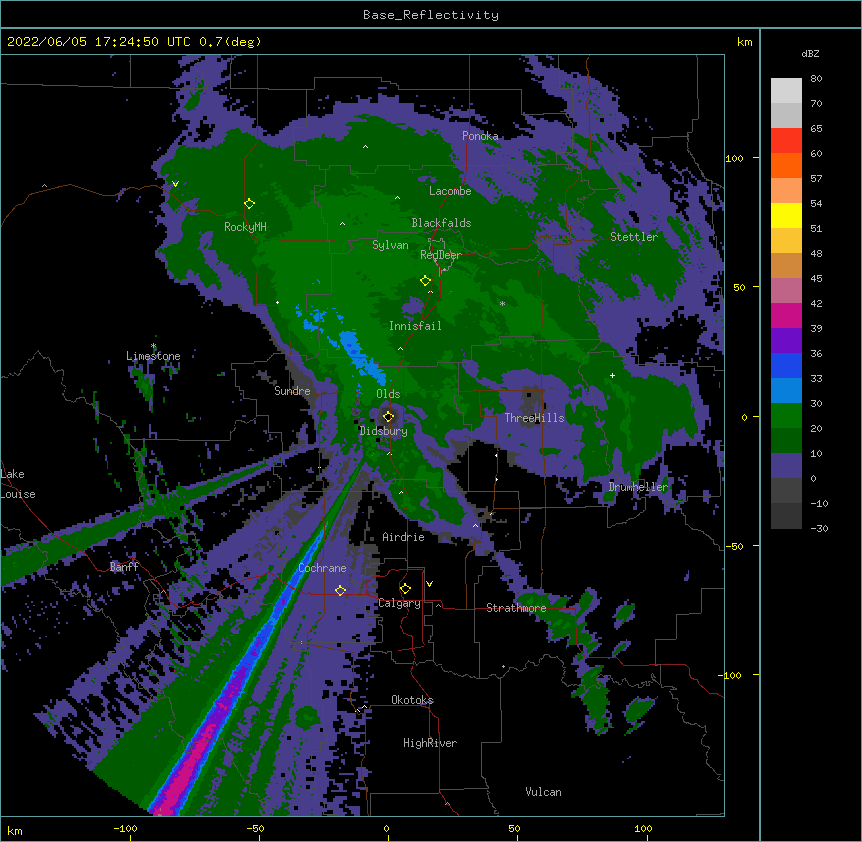Click the Didsbury town label
Screen dimensions: 862x842
point(384,431)
